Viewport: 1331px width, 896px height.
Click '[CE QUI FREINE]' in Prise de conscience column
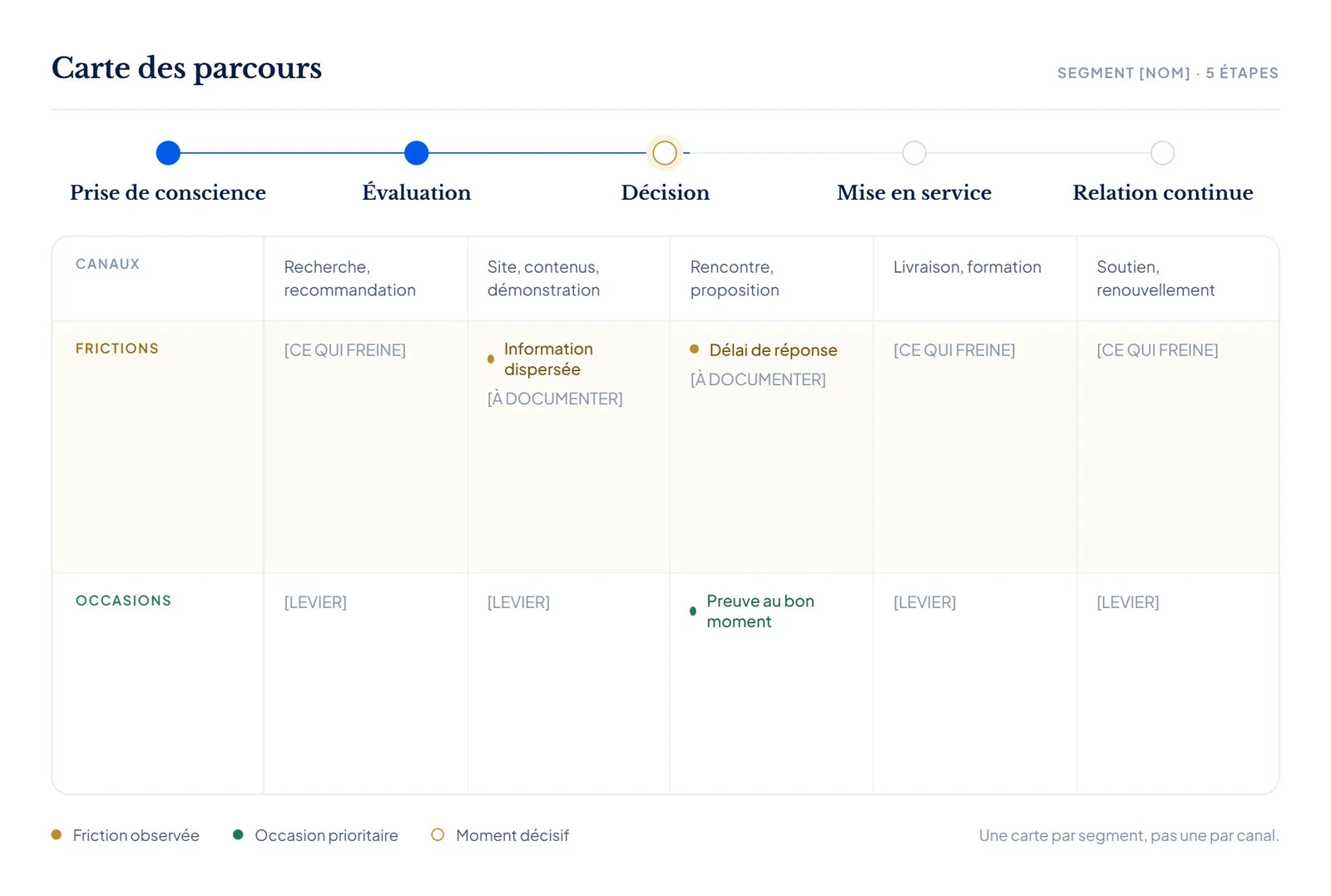[344, 351]
